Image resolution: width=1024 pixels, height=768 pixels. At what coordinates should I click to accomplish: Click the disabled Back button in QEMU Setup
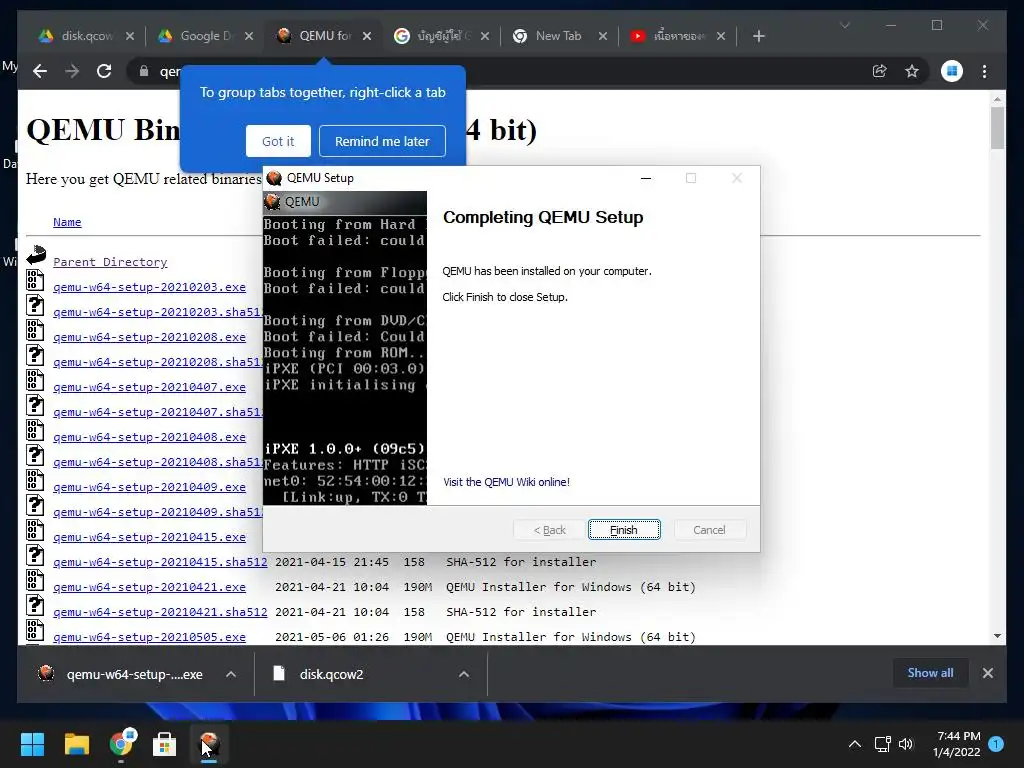coord(549,530)
